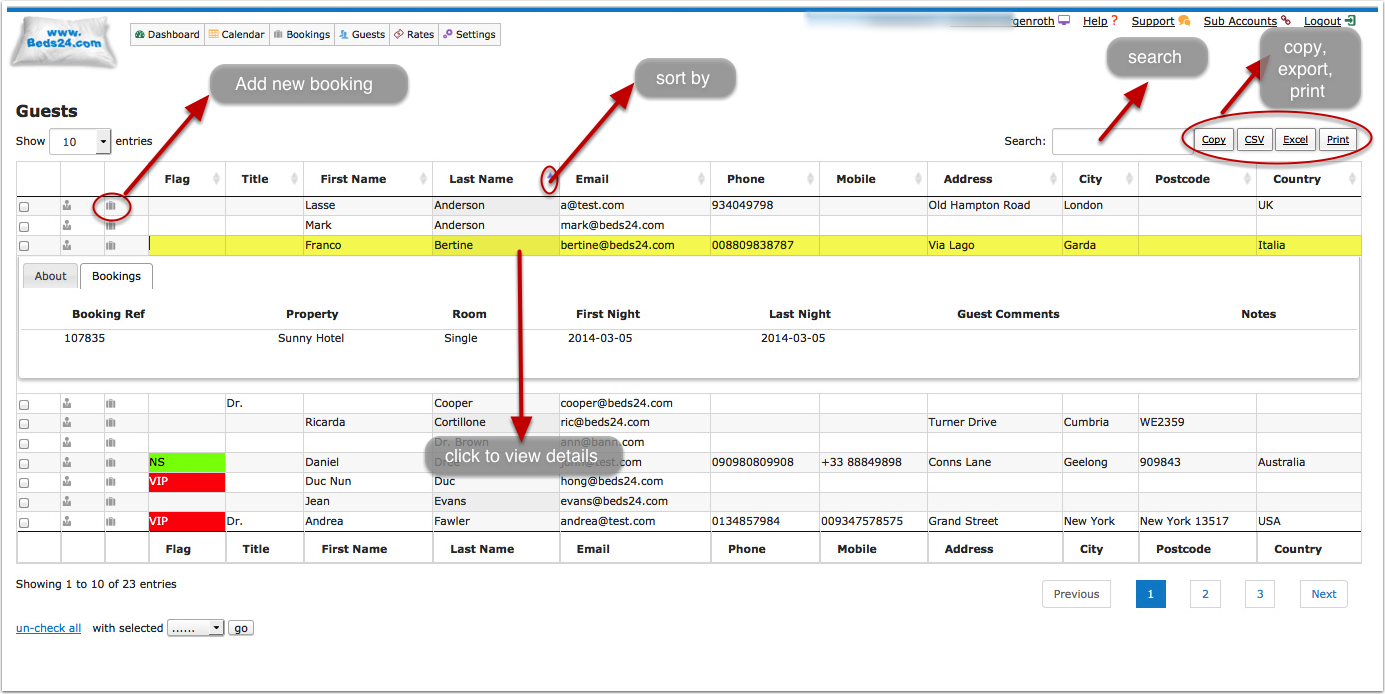1385x694 pixels.
Task: Sort guests by Flag column arrows
Action: pos(216,179)
